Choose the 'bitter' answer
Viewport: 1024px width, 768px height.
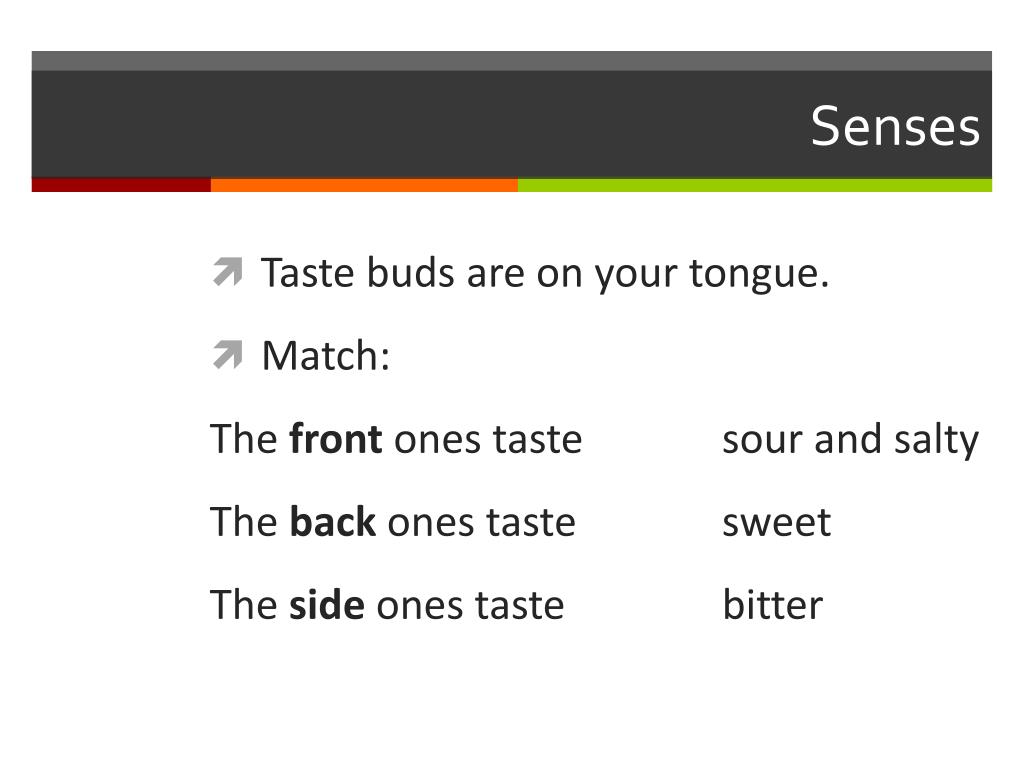click(773, 605)
